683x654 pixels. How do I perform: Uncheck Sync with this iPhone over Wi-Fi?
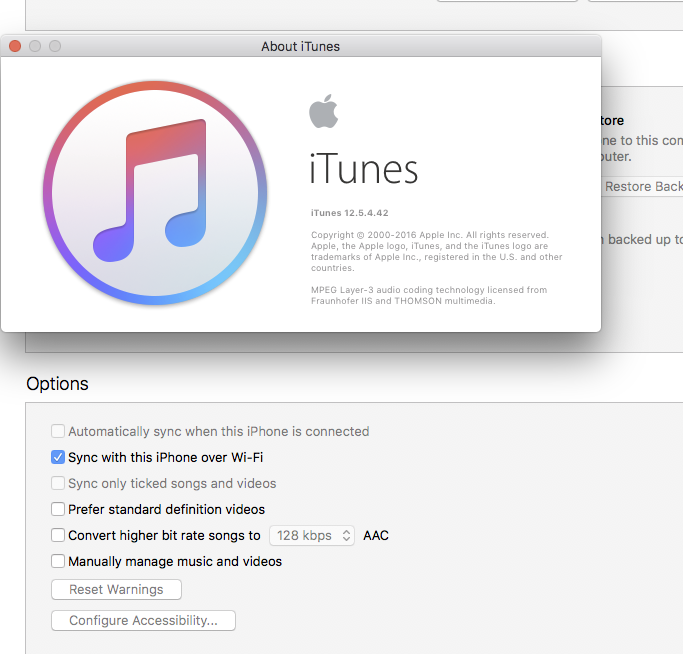[x=58, y=457]
